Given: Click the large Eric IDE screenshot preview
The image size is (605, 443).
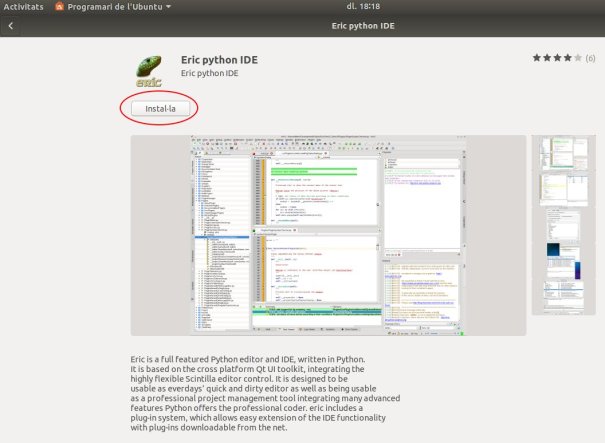Looking at the screenshot, I should (329, 235).
